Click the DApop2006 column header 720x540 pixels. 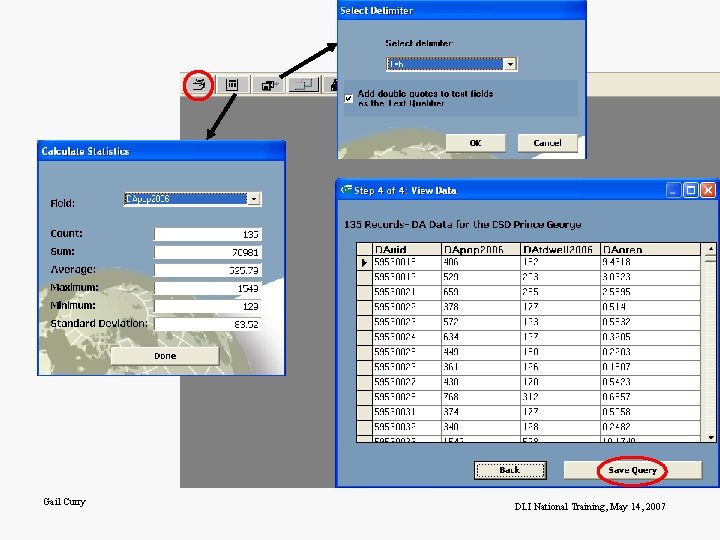pyautogui.click(x=481, y=249)
